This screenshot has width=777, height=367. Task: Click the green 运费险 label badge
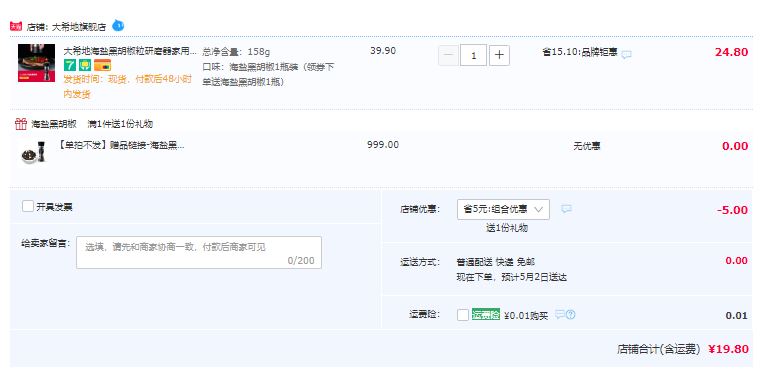pos(486,315)
